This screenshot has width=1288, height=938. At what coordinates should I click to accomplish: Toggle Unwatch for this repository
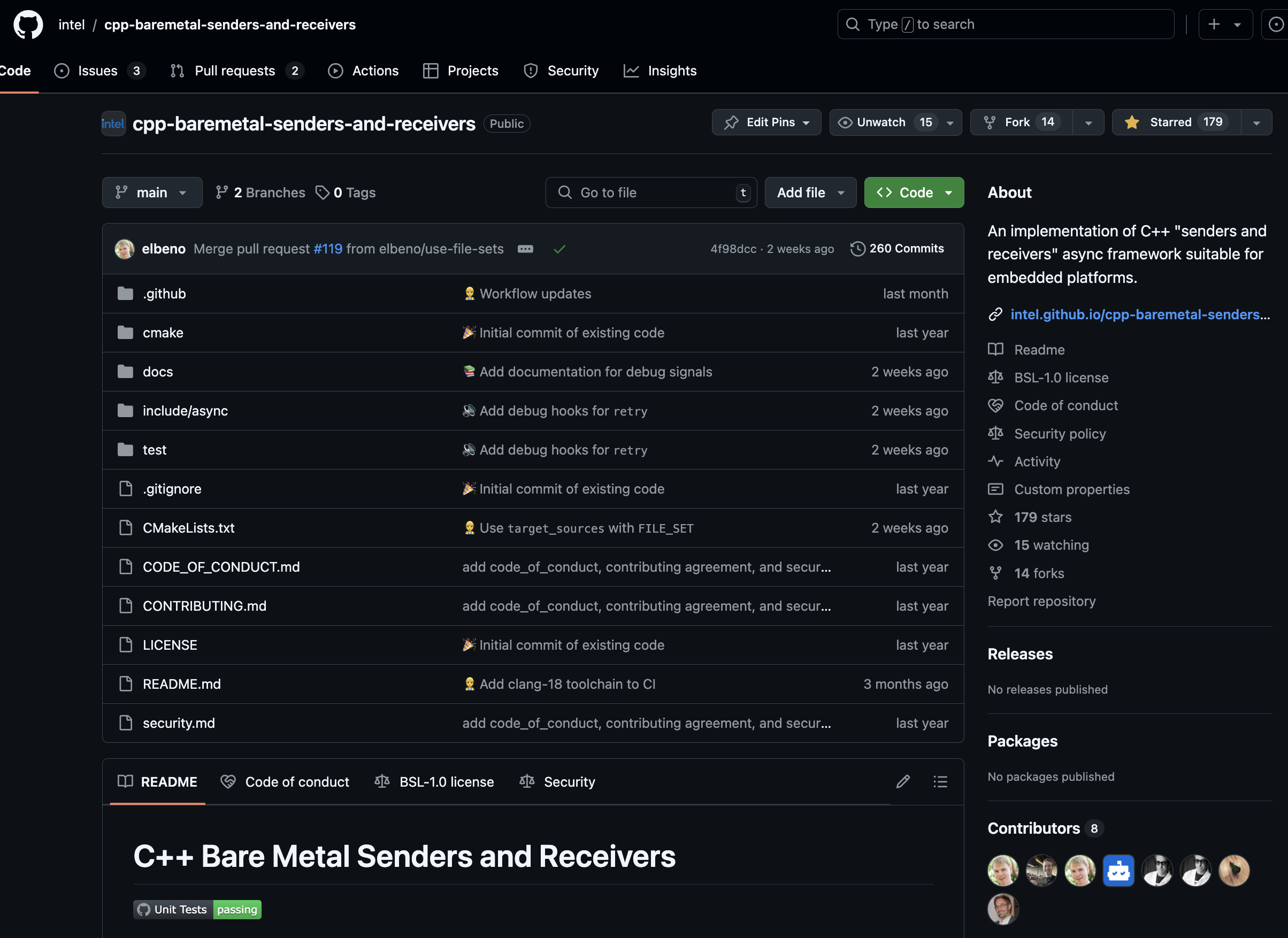coord(880,122)
